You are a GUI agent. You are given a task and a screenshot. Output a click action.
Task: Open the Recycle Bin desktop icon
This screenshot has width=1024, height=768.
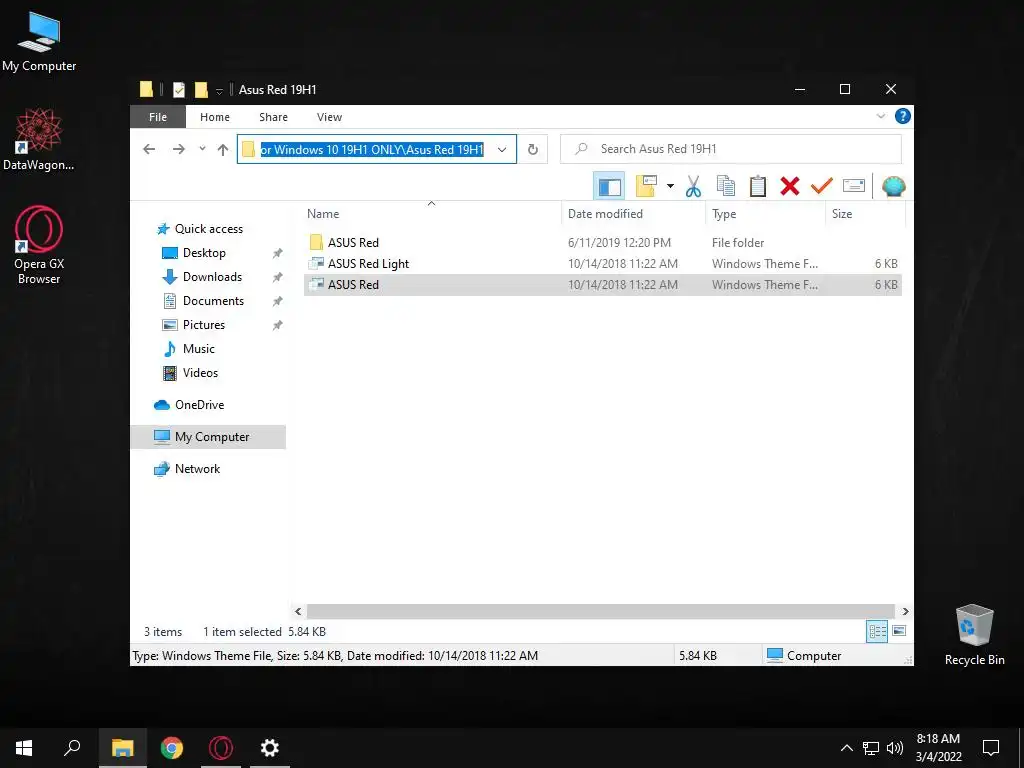[x=974, y=635]
